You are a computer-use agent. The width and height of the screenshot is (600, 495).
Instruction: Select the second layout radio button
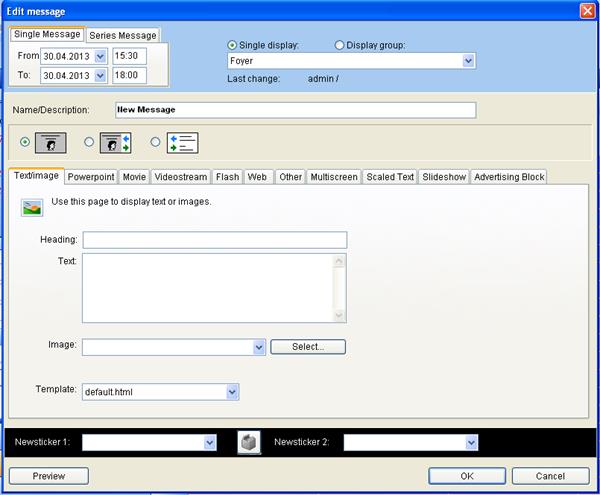89,142
